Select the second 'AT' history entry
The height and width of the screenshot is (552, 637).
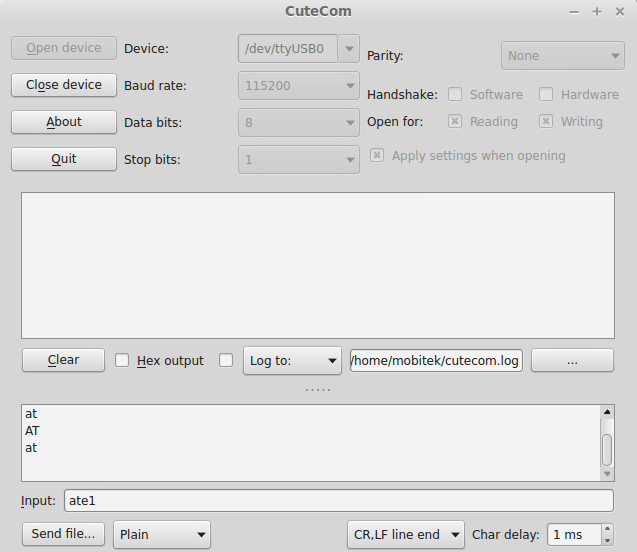[x=32, y=431]
